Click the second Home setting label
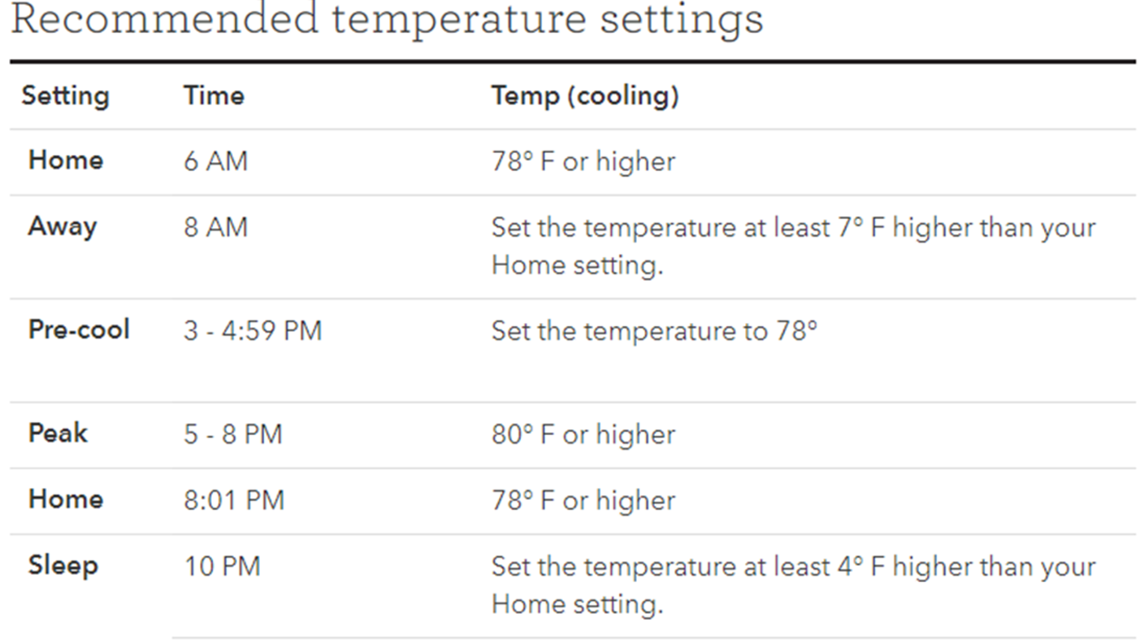 pos(66,499)
